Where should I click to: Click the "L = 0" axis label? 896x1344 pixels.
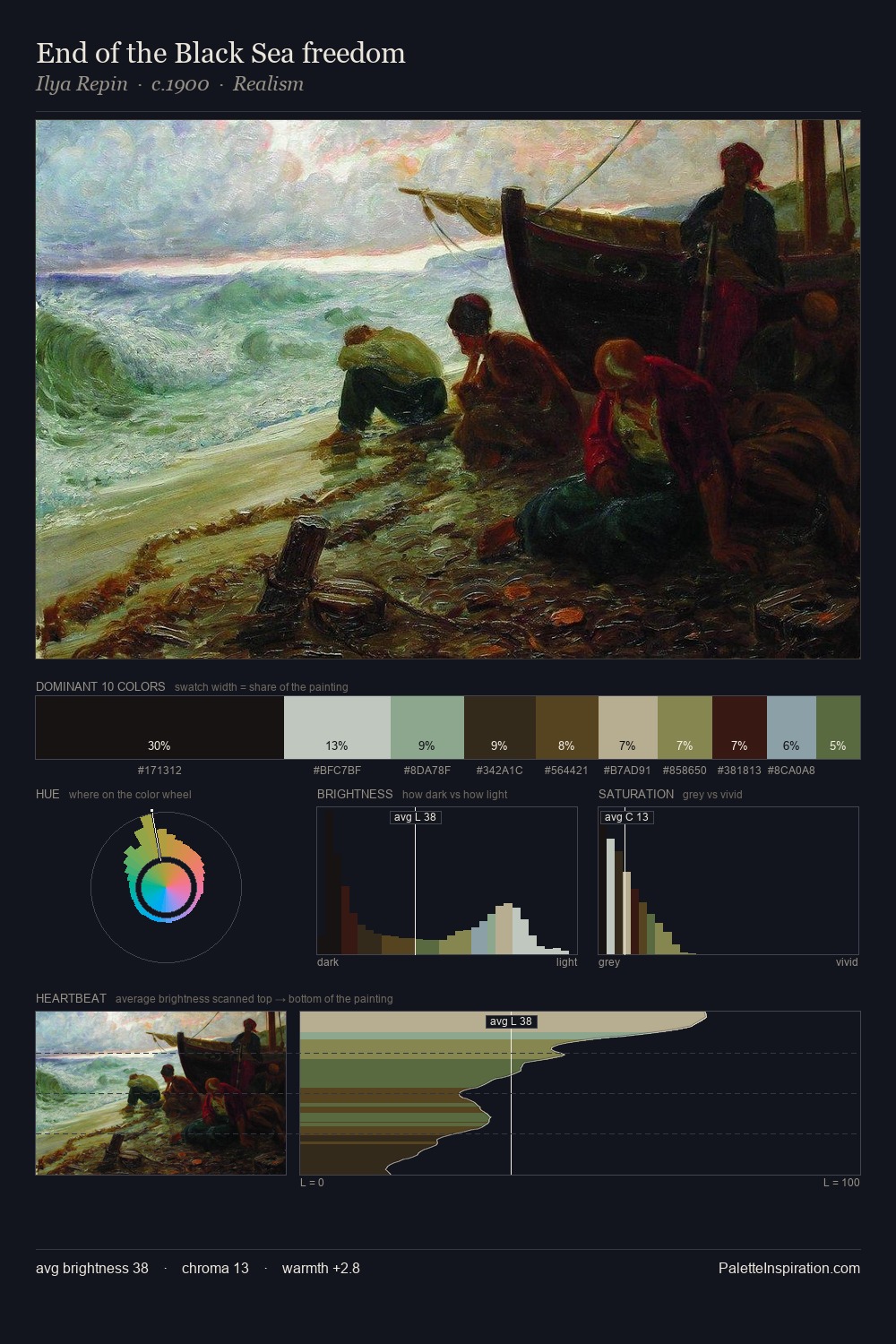pyautogui.click(x=312, y=1183)
